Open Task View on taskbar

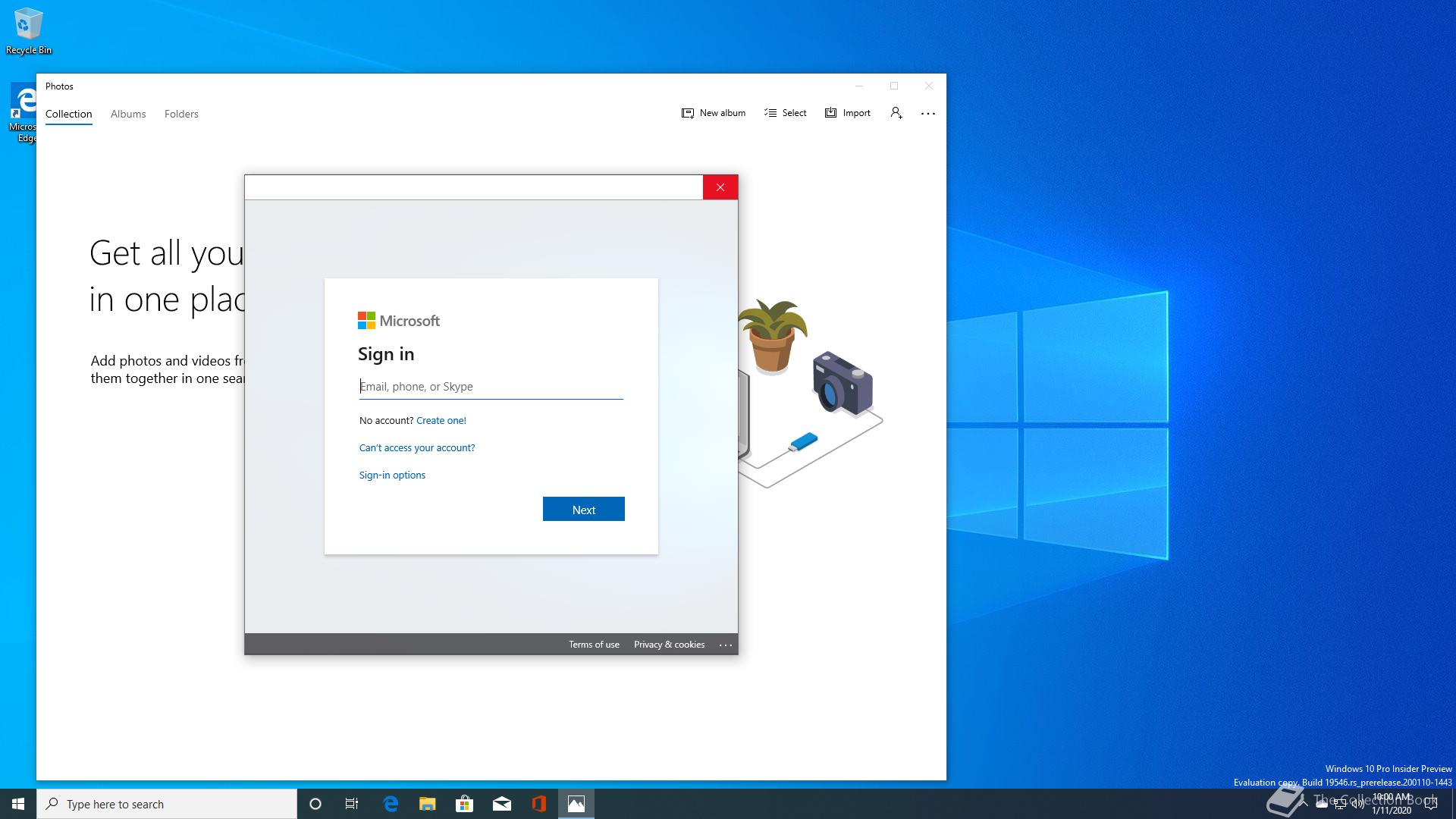coord(352,804)
